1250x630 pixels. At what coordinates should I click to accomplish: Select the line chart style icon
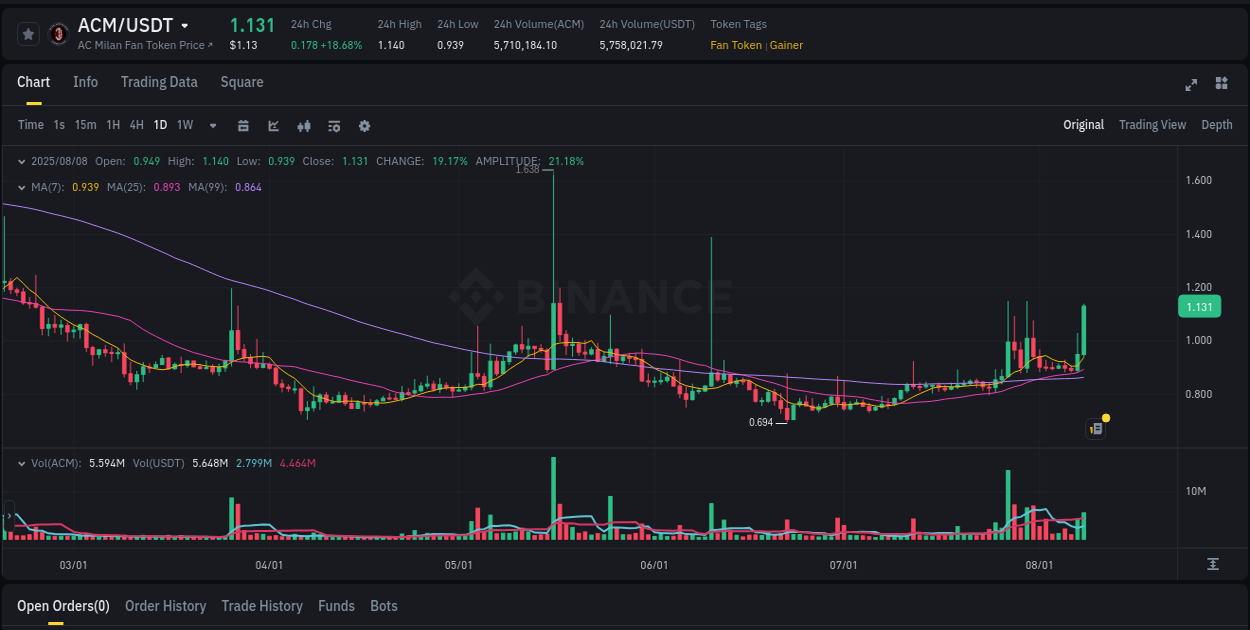273,125
